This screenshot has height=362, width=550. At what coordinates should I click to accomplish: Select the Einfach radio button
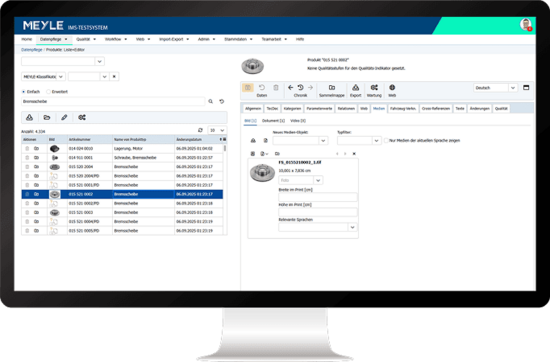pos(24,92)
